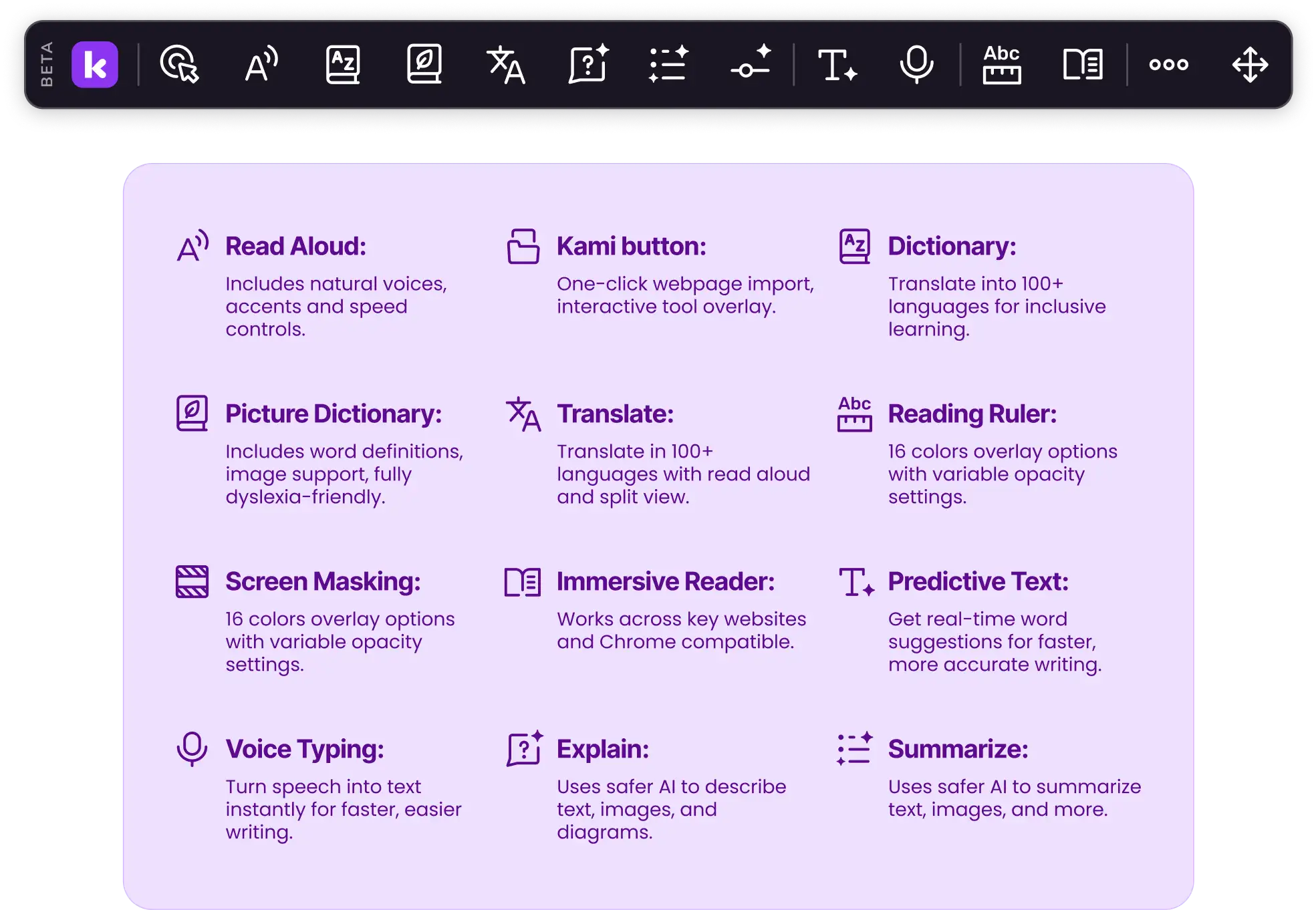
Task: Click Translate icon in feature list
Action: click(x=523, y=414)
